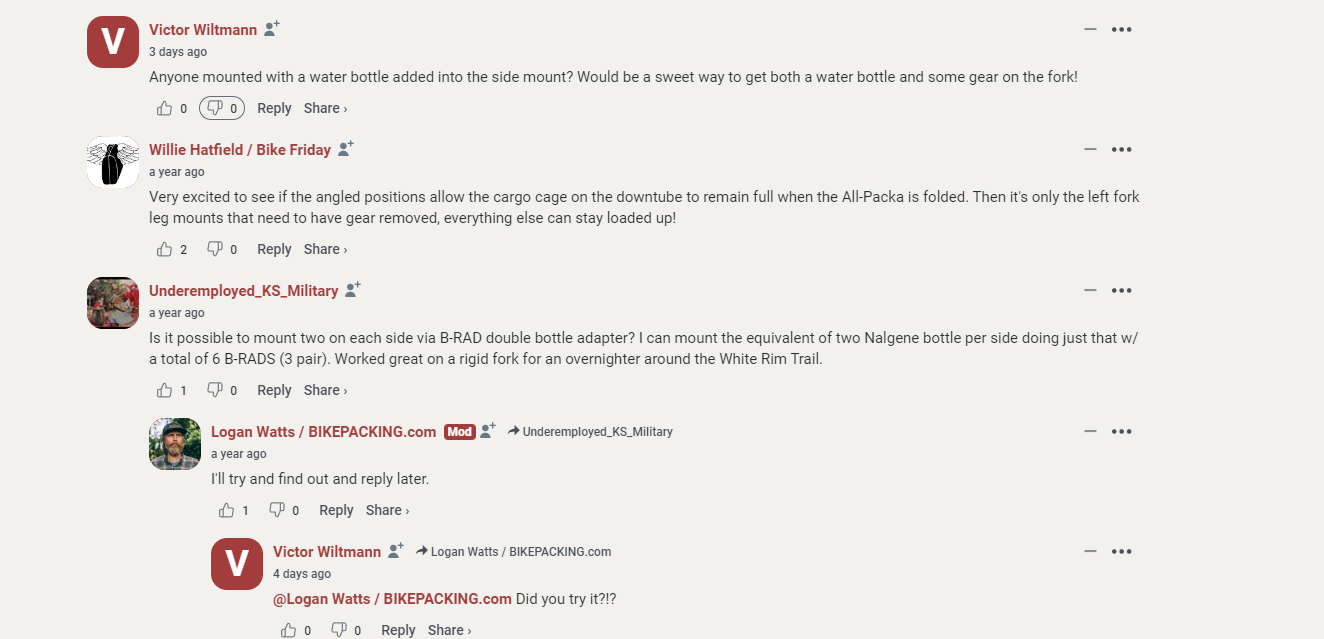Image resolution: width=1324 pixels, height=639 pixels.
Task: Downvote Victor Wiltmann's water bottle comment
Action: click(x=215, y=108)
